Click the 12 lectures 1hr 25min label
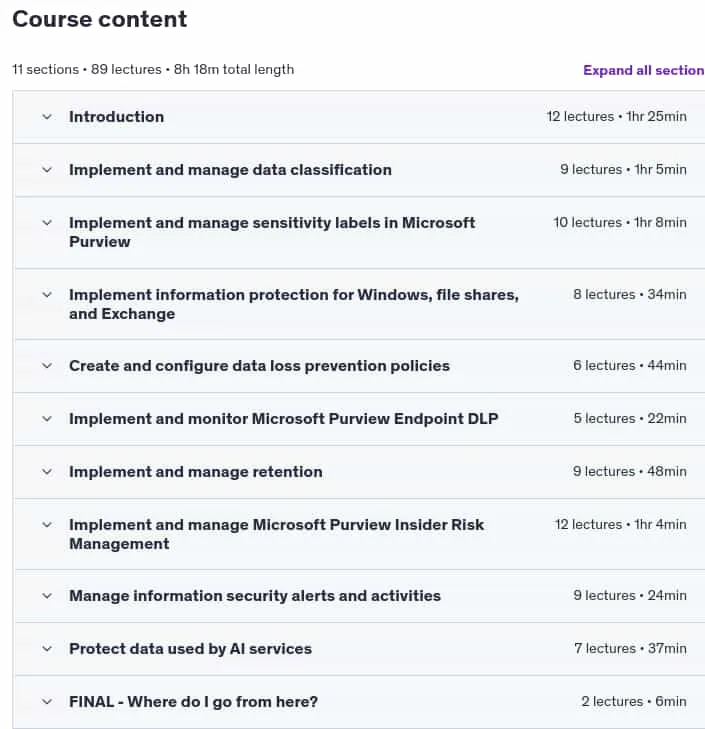Image resolution: width=705 pixels, height=729 pixels. point(616,116)
